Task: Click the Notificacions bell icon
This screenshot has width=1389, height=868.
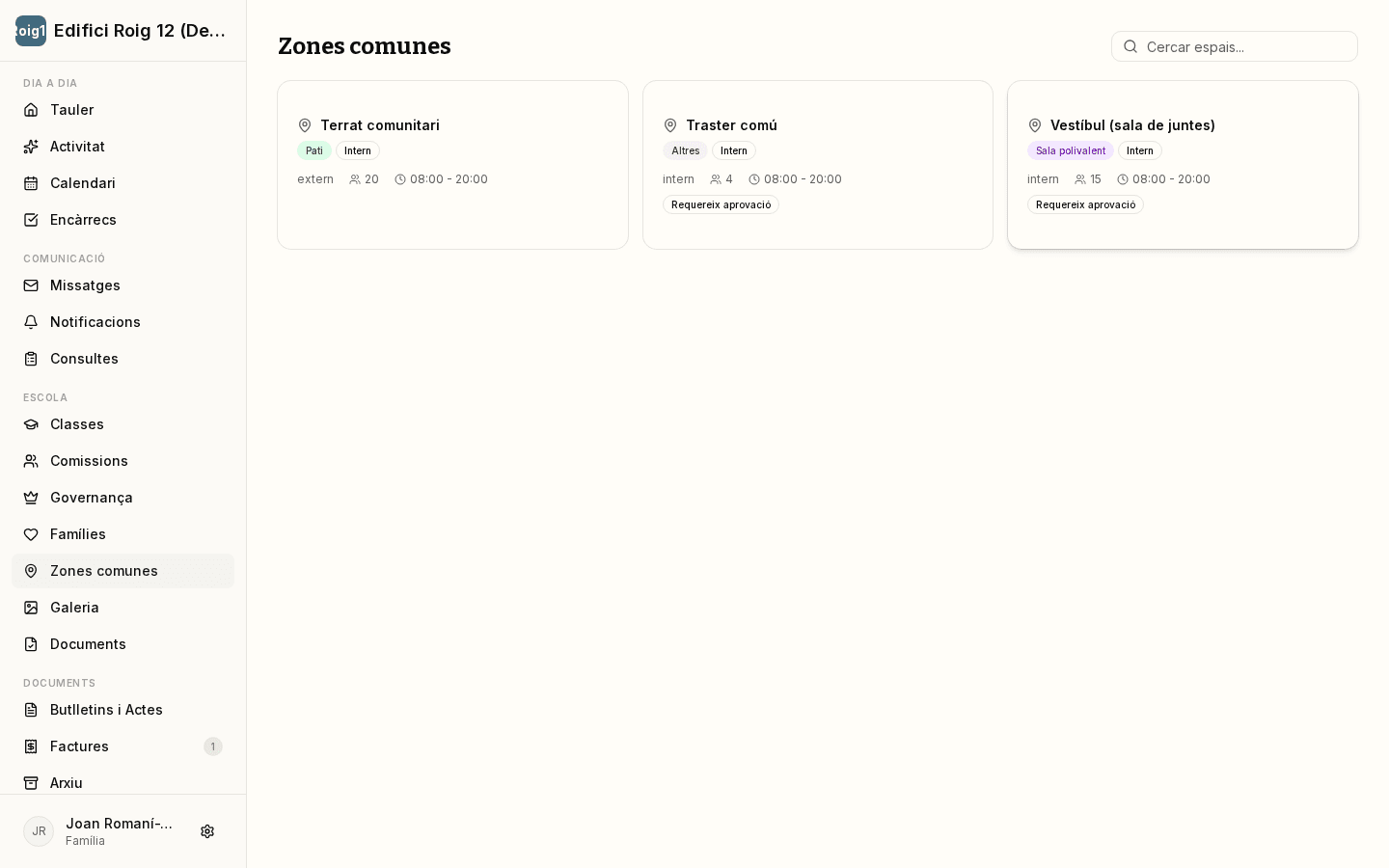Action: point(31,322)
